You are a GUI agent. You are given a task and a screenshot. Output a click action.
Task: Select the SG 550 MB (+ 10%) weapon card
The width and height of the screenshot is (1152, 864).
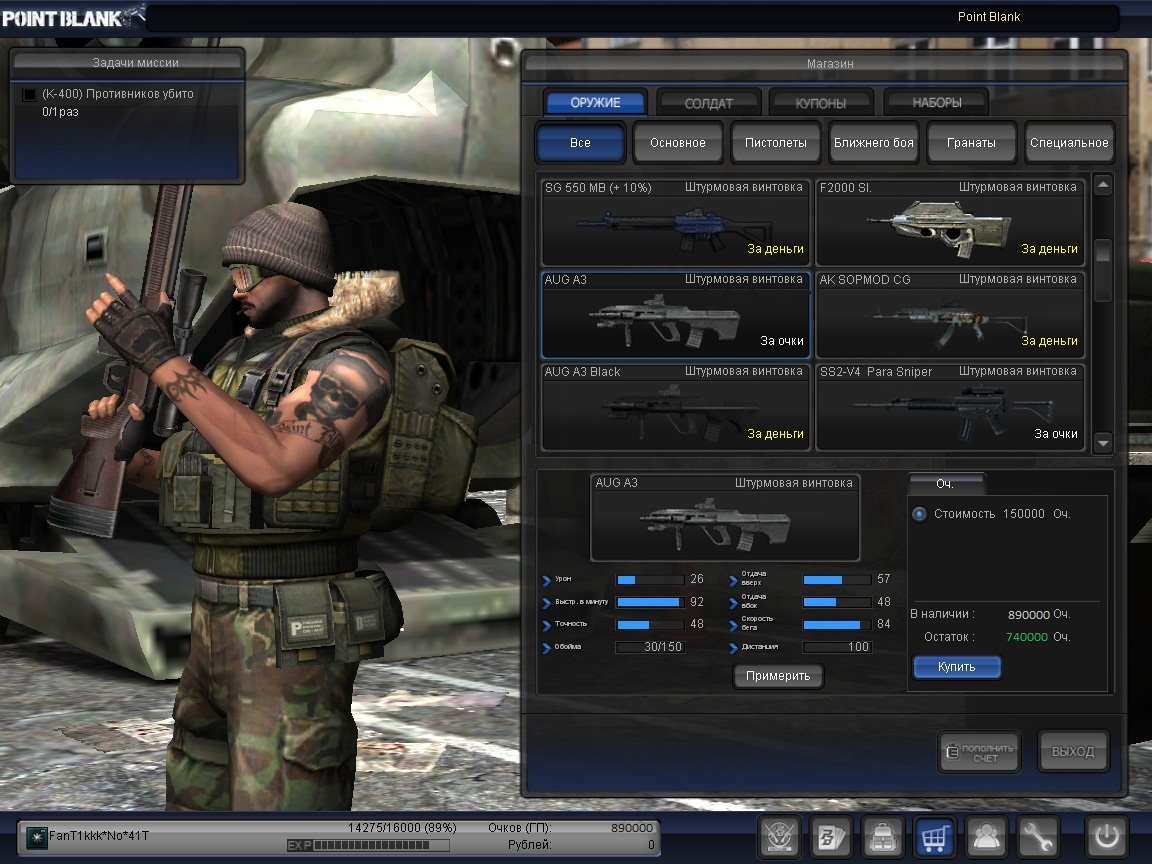(675, 223)
